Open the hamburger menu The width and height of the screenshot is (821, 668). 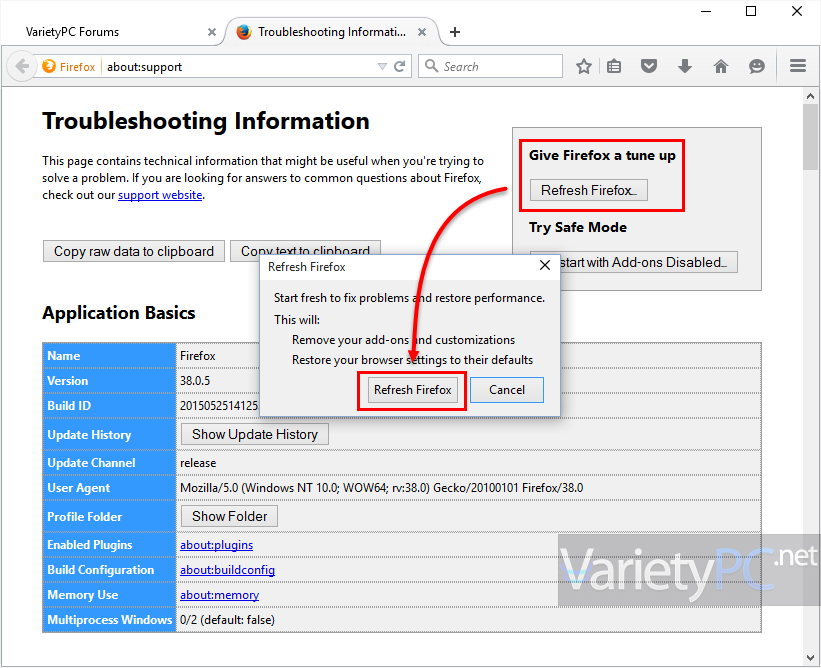798,65
